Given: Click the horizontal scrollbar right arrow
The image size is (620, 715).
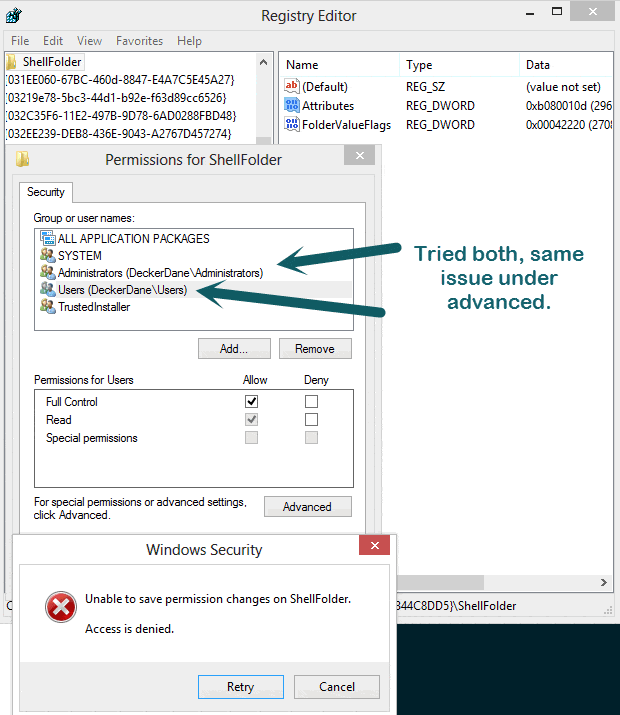Looking at the screenshot, I should 604,582.
